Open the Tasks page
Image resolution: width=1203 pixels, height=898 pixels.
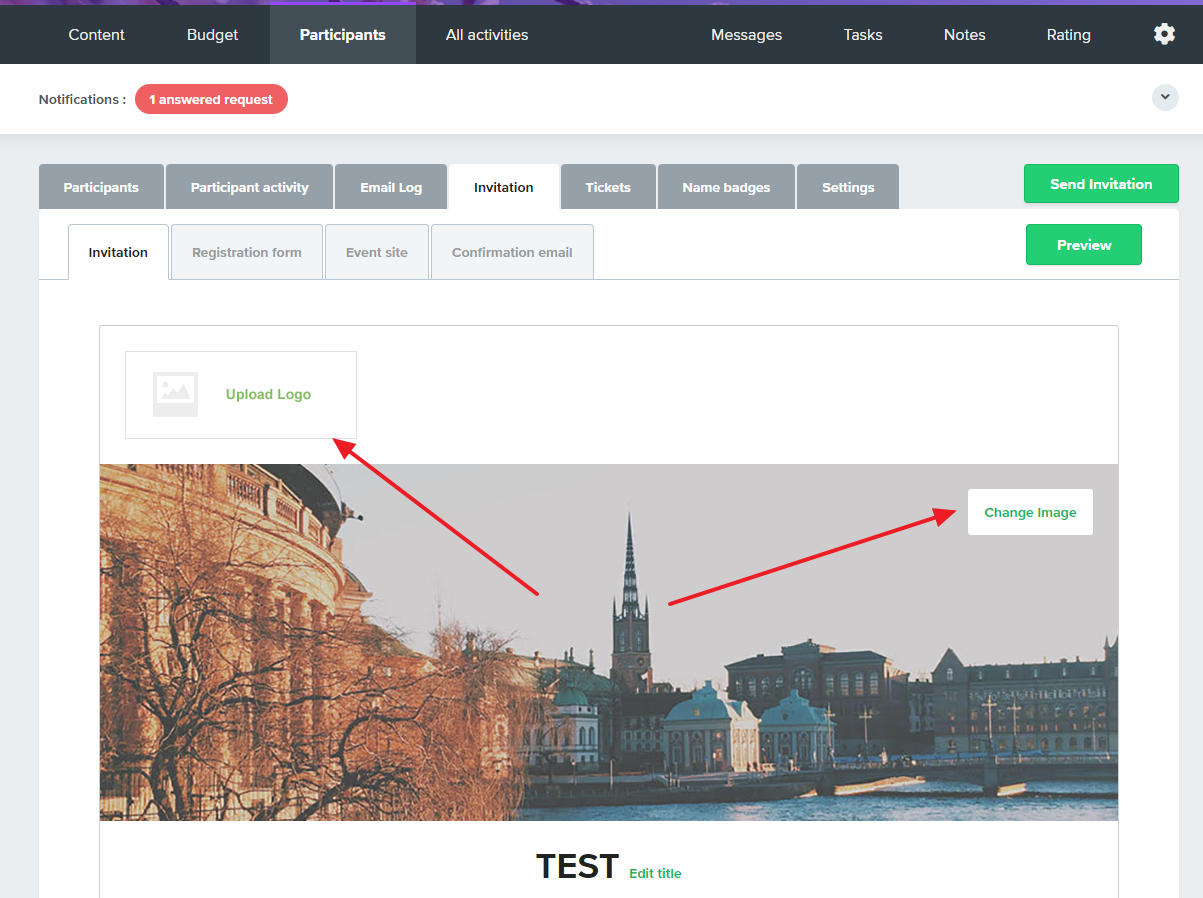click(862, 35)
